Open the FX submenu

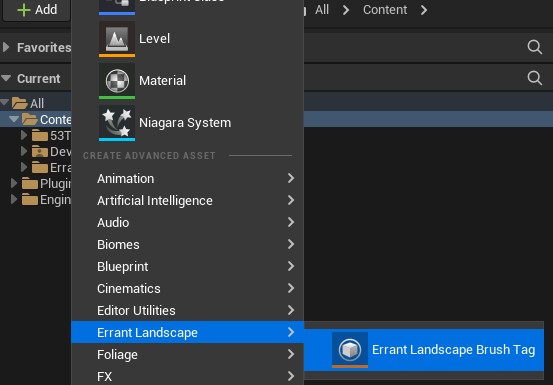(188, 376)
